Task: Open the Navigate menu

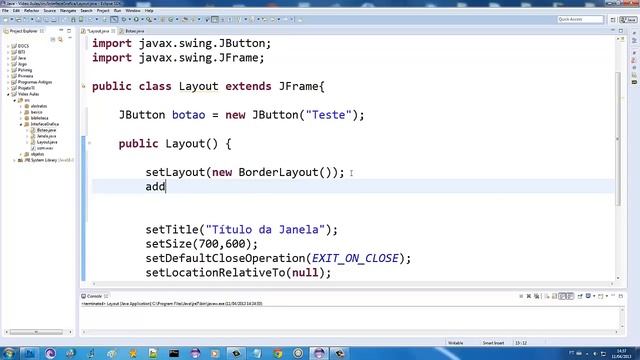Action: (68, 11)
